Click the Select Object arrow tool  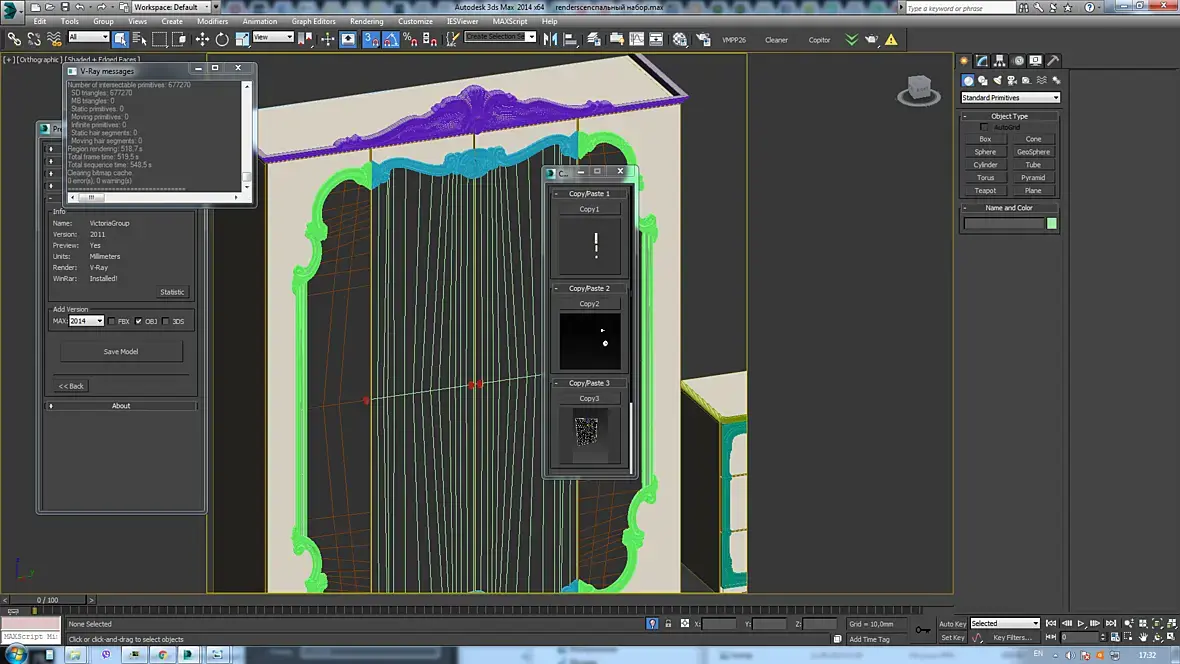[120, 40]
